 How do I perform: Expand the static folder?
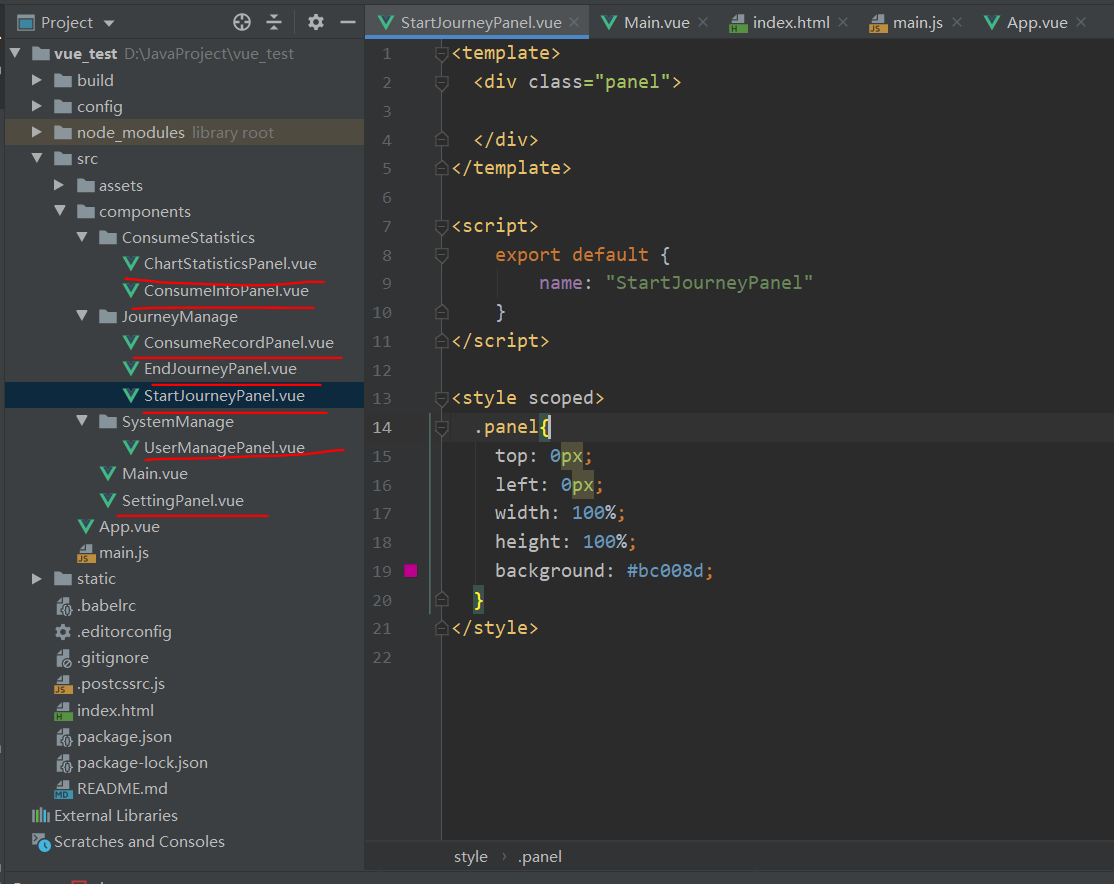(37, 579)
